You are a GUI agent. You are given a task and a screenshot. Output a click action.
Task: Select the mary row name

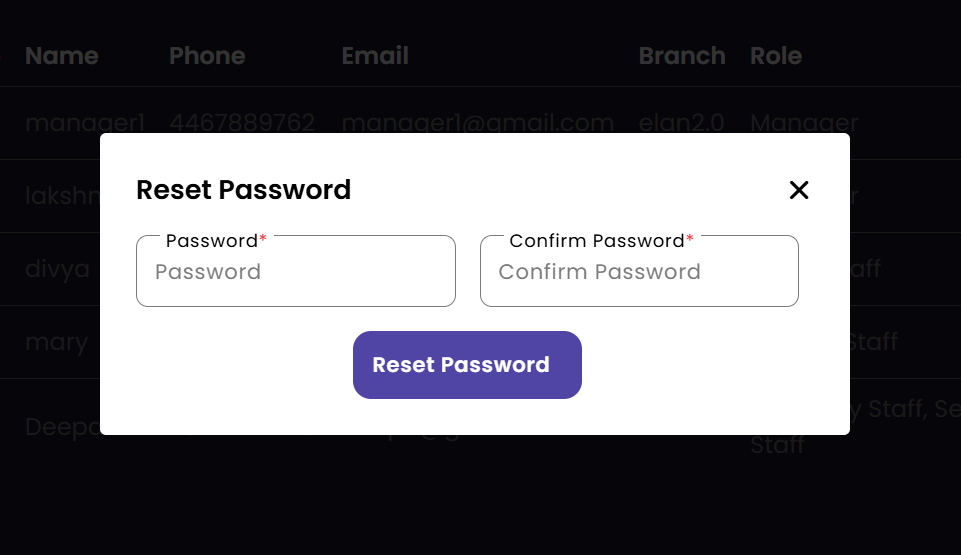tap(56, 342)
